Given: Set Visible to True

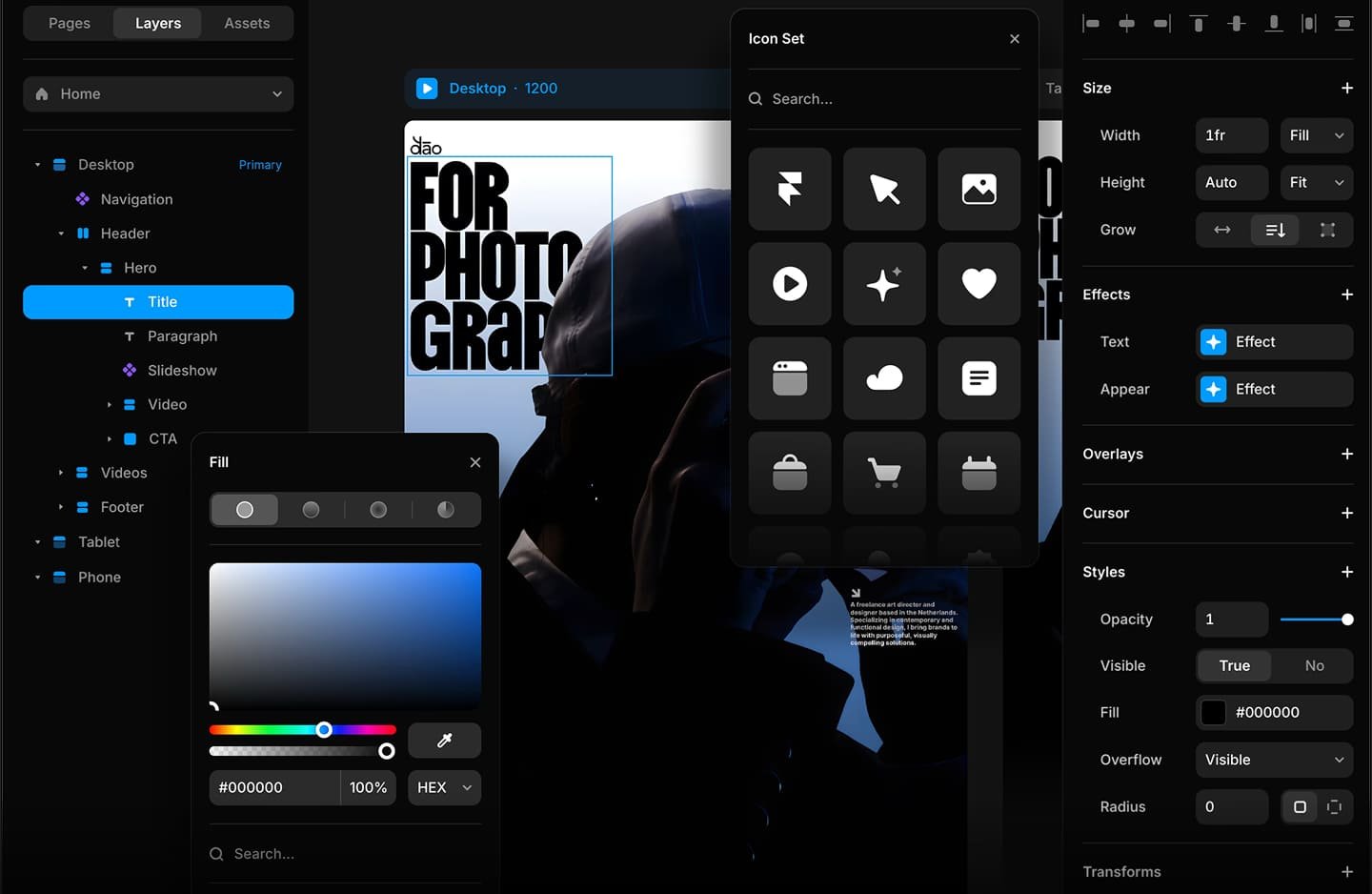Looking at the screenshot, I should pyautogui.click(x=1234, y=666).
